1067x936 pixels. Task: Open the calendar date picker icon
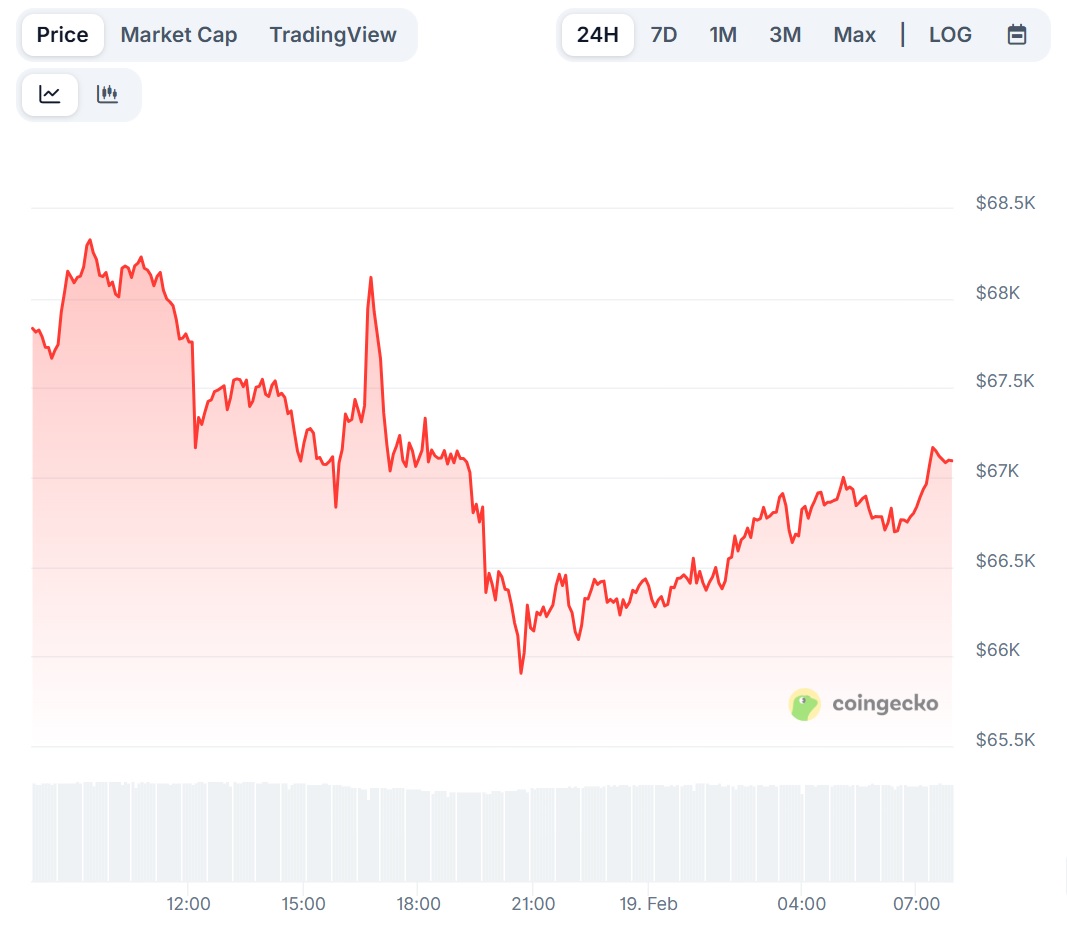1017,35
